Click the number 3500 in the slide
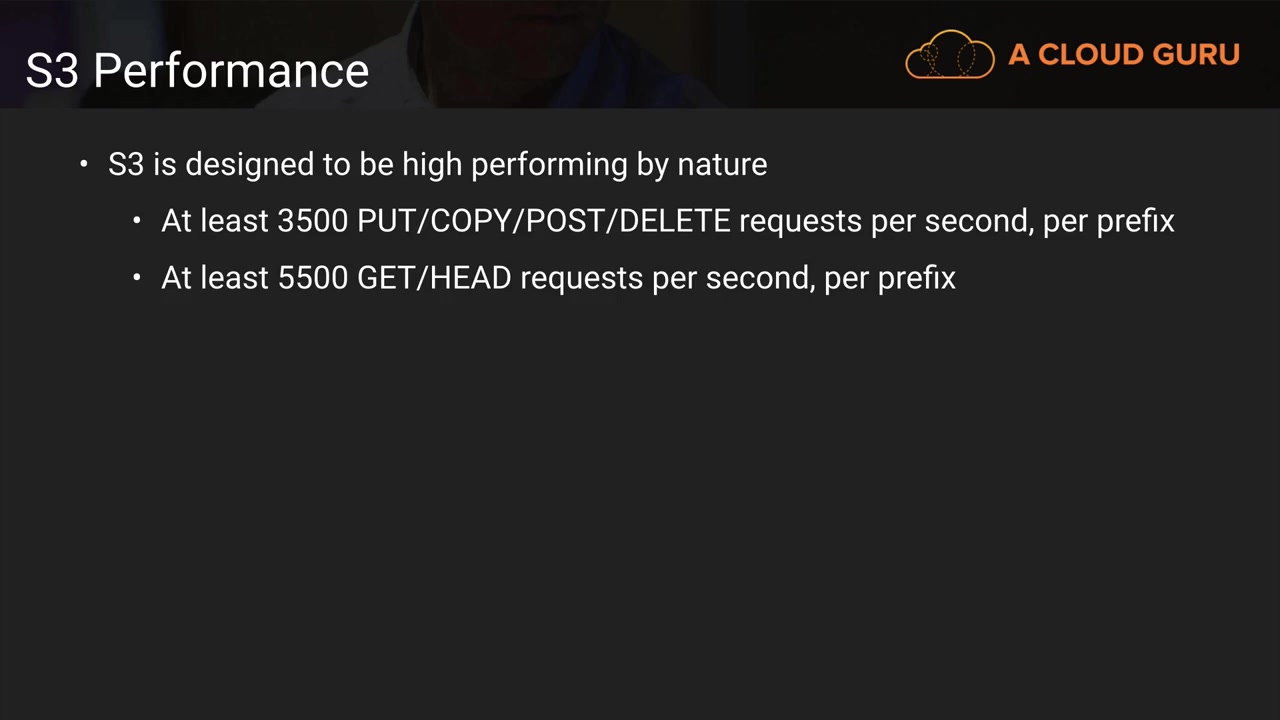Viewport: 1280px width, 720px height. pos(312,221)
